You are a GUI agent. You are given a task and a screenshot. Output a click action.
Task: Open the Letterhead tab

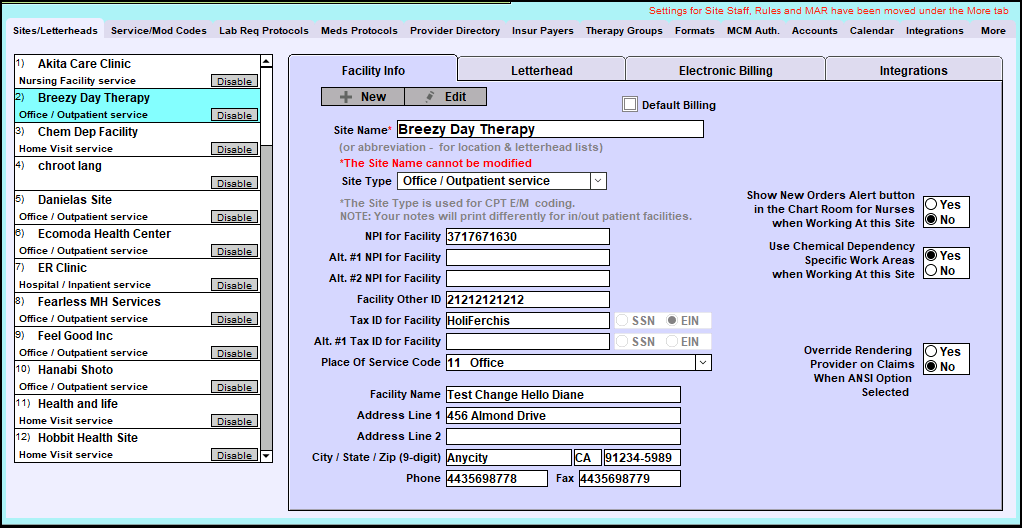(x=541, y=71)
